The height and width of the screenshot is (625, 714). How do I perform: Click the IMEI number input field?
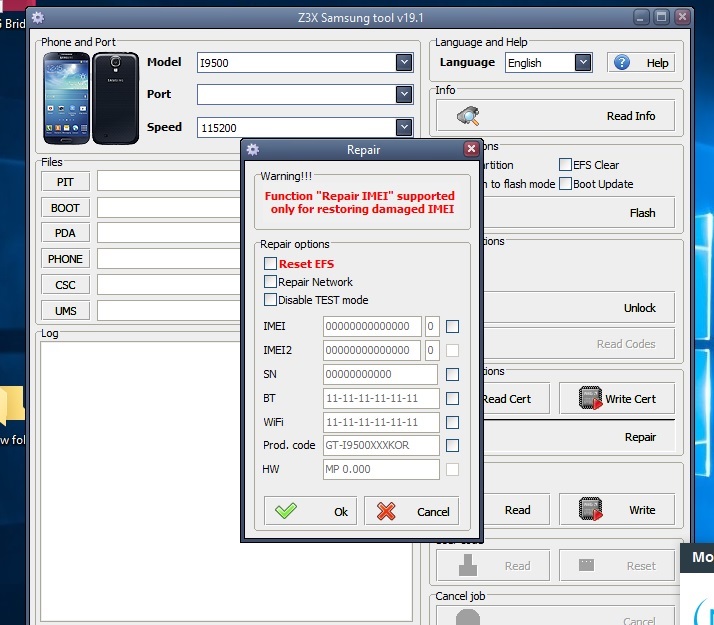point(372,326)
